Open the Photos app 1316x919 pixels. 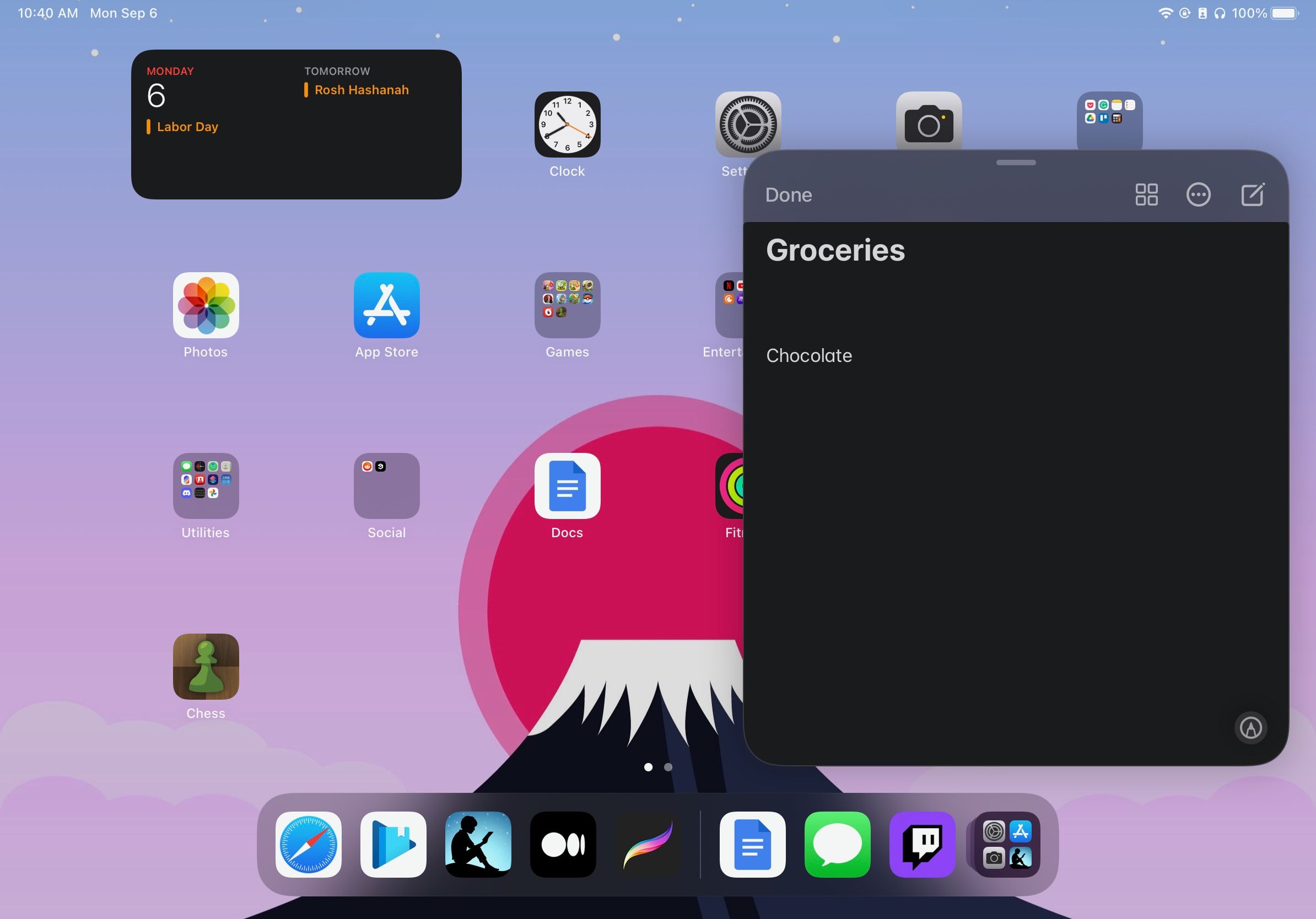pos(205,306)
